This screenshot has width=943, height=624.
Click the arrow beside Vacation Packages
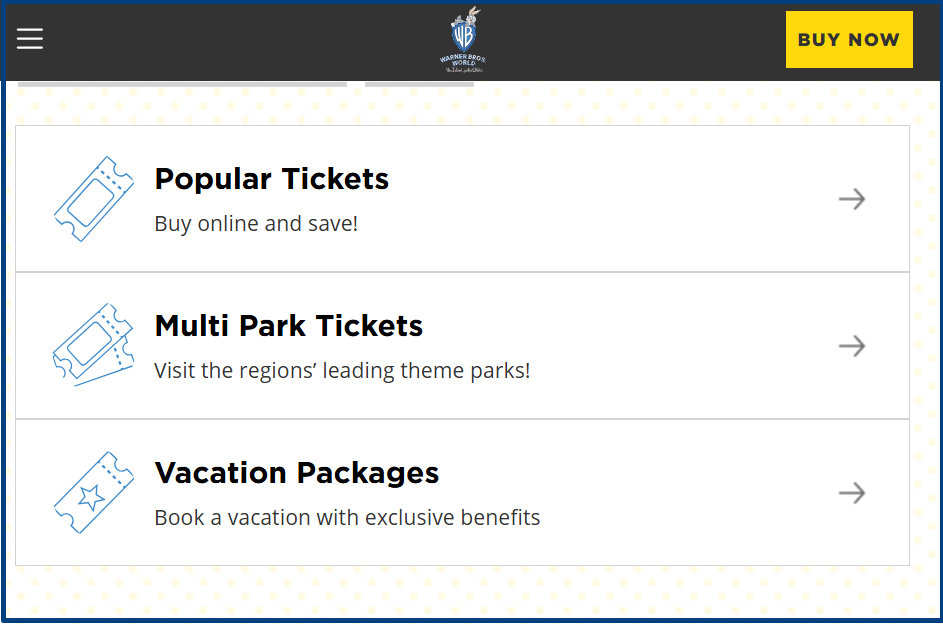point(851,492)
